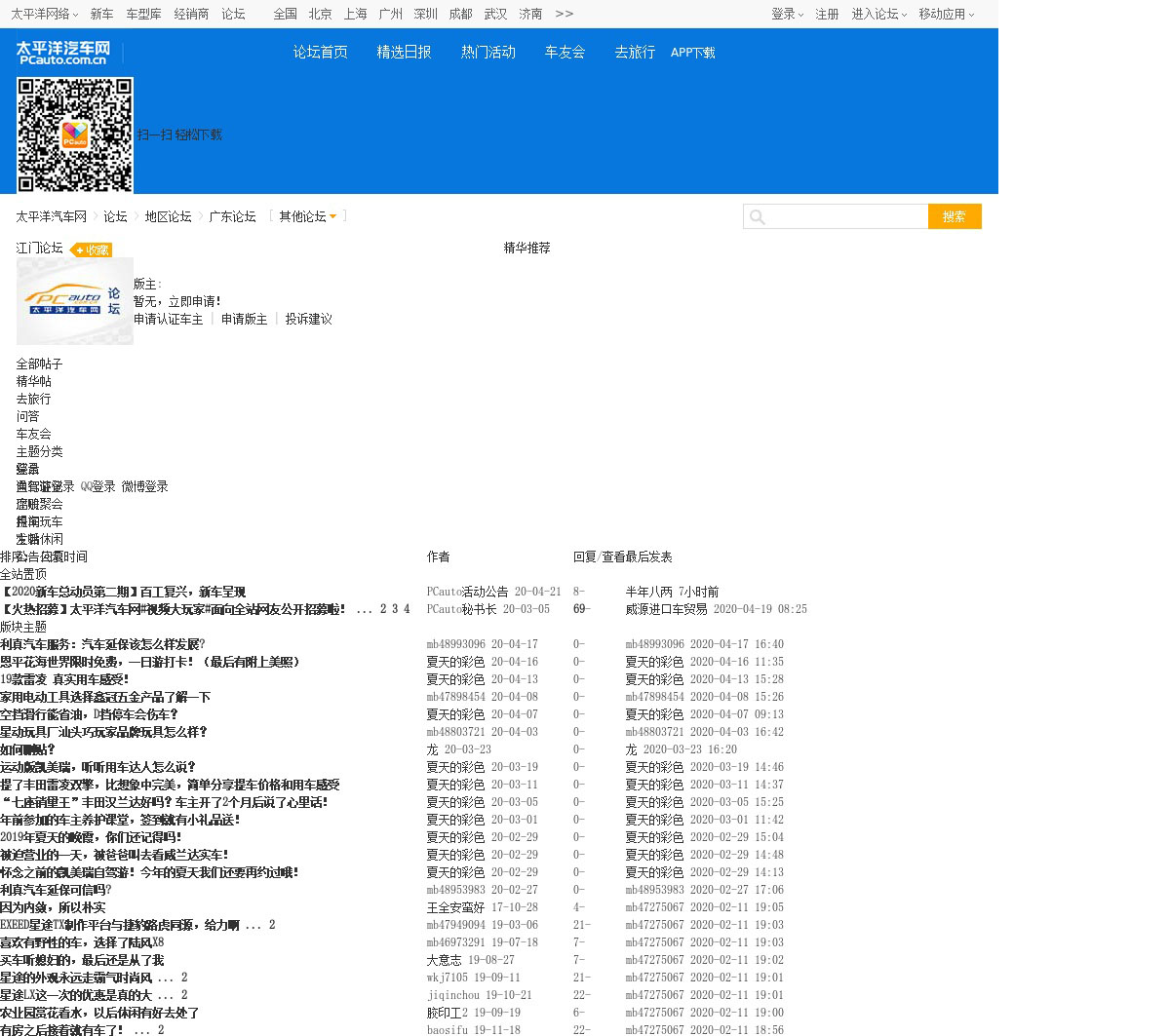This screenshot has height=1036, width=1170.
Task: Click the QR code download image
Action: tap(75, 135)
